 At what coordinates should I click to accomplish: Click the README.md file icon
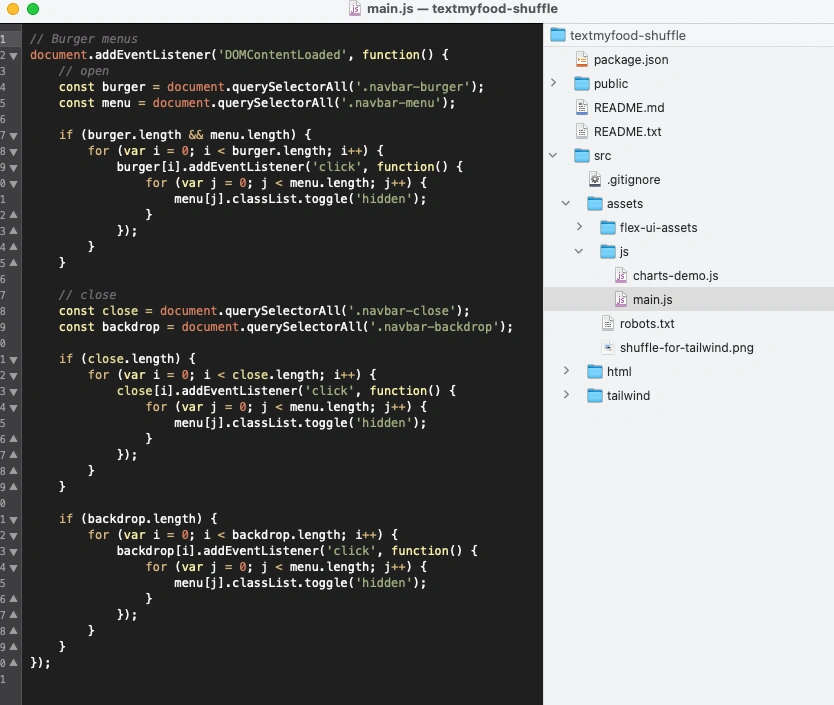pos(582,108)
